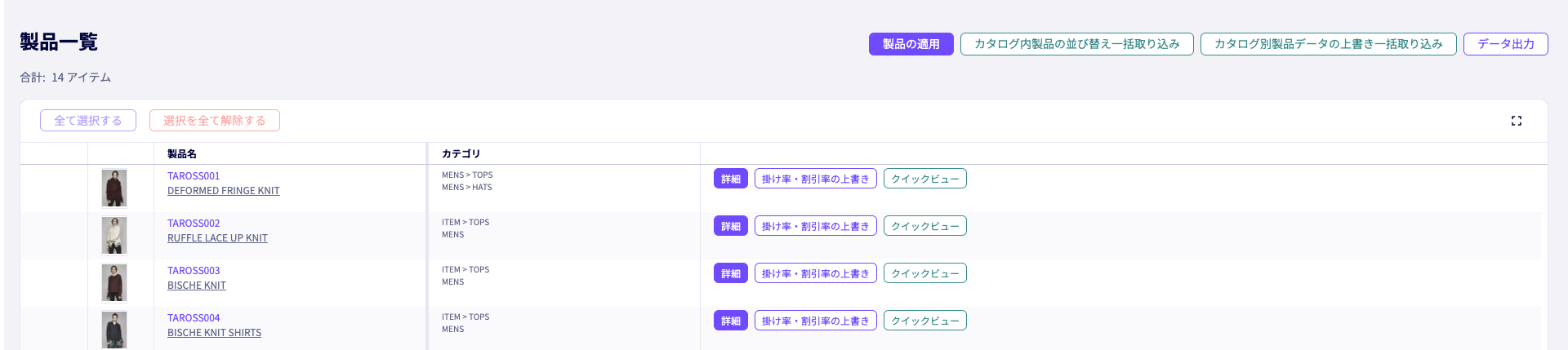Click 掛け率・割引率の上書き for TAROSS003
The image size is (1568, 350).
pos(816,273)
